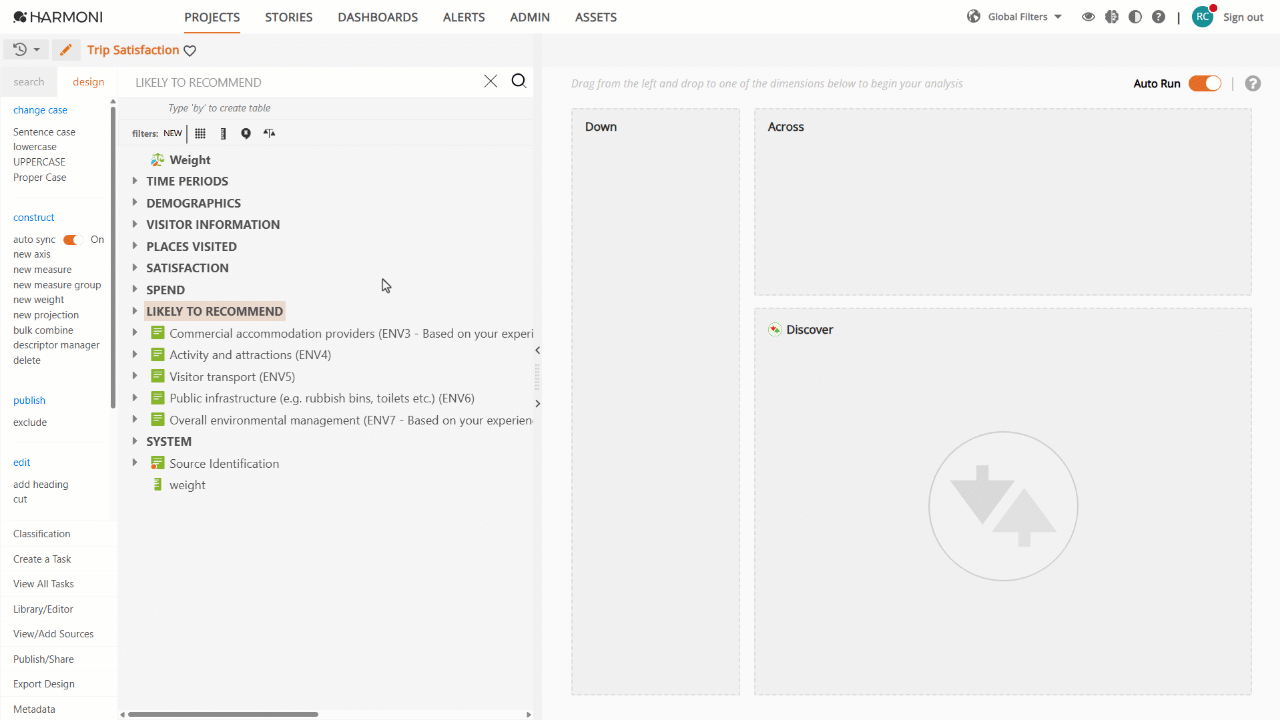The height and width of the screenshot is (720, 1280).
Task: Click the tree horizontal scrollbar
Action: click(223, 714)
